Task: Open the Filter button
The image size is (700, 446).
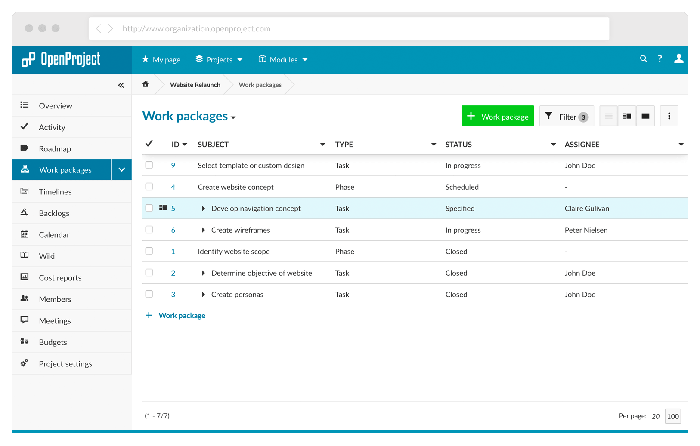Action: tap(567, 117)
